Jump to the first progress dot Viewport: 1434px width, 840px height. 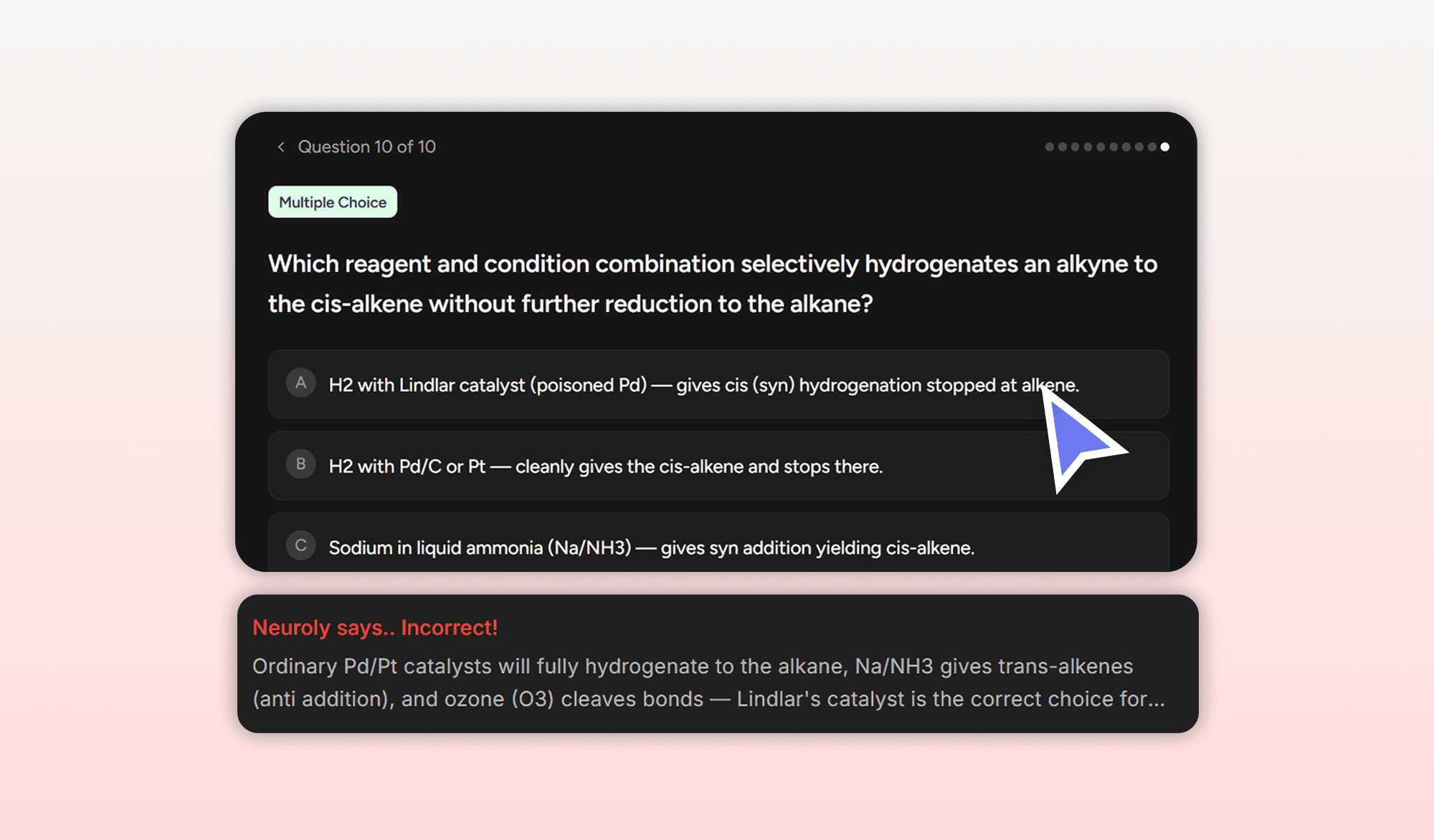1050,147
